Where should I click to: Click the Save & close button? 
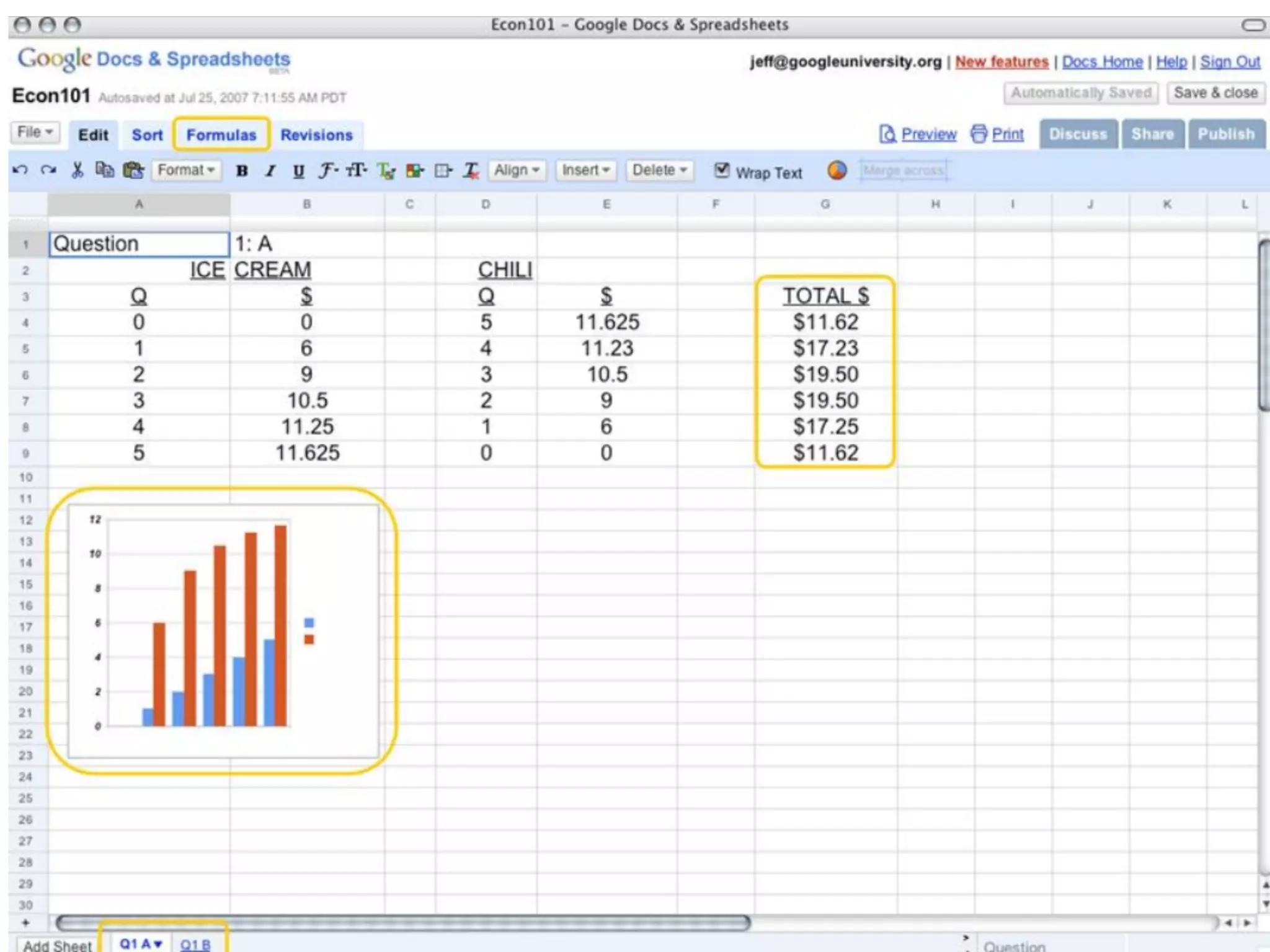pyautogui.click(x=1215, y=93)
